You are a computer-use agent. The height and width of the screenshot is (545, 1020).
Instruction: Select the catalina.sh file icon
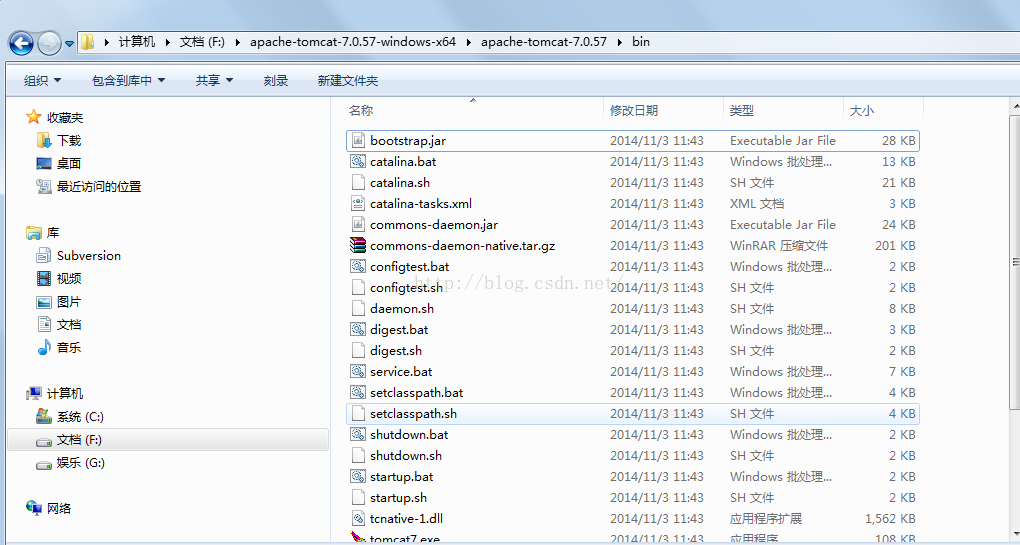(x=358, y=182)
